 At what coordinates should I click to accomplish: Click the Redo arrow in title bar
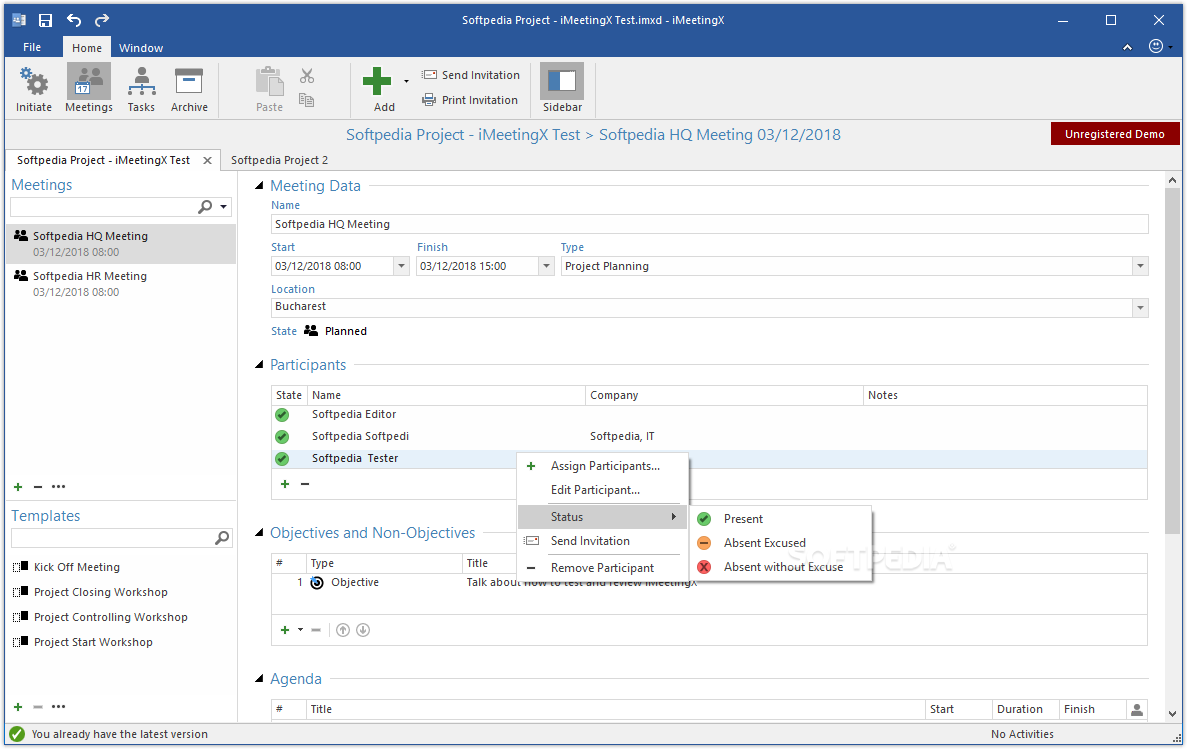[x=102, y=20]
